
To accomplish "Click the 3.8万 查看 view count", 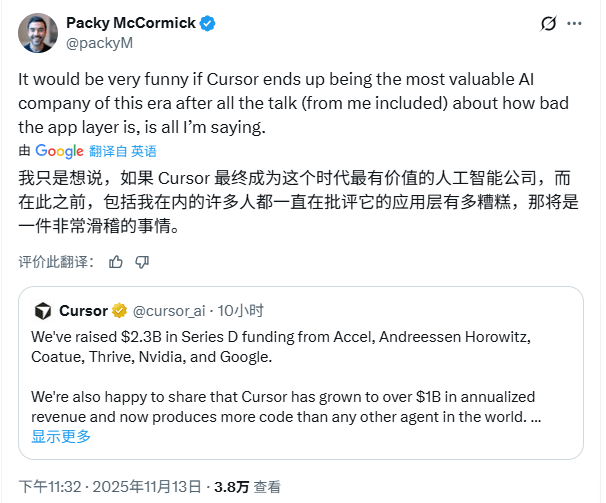I will (247, 486).
